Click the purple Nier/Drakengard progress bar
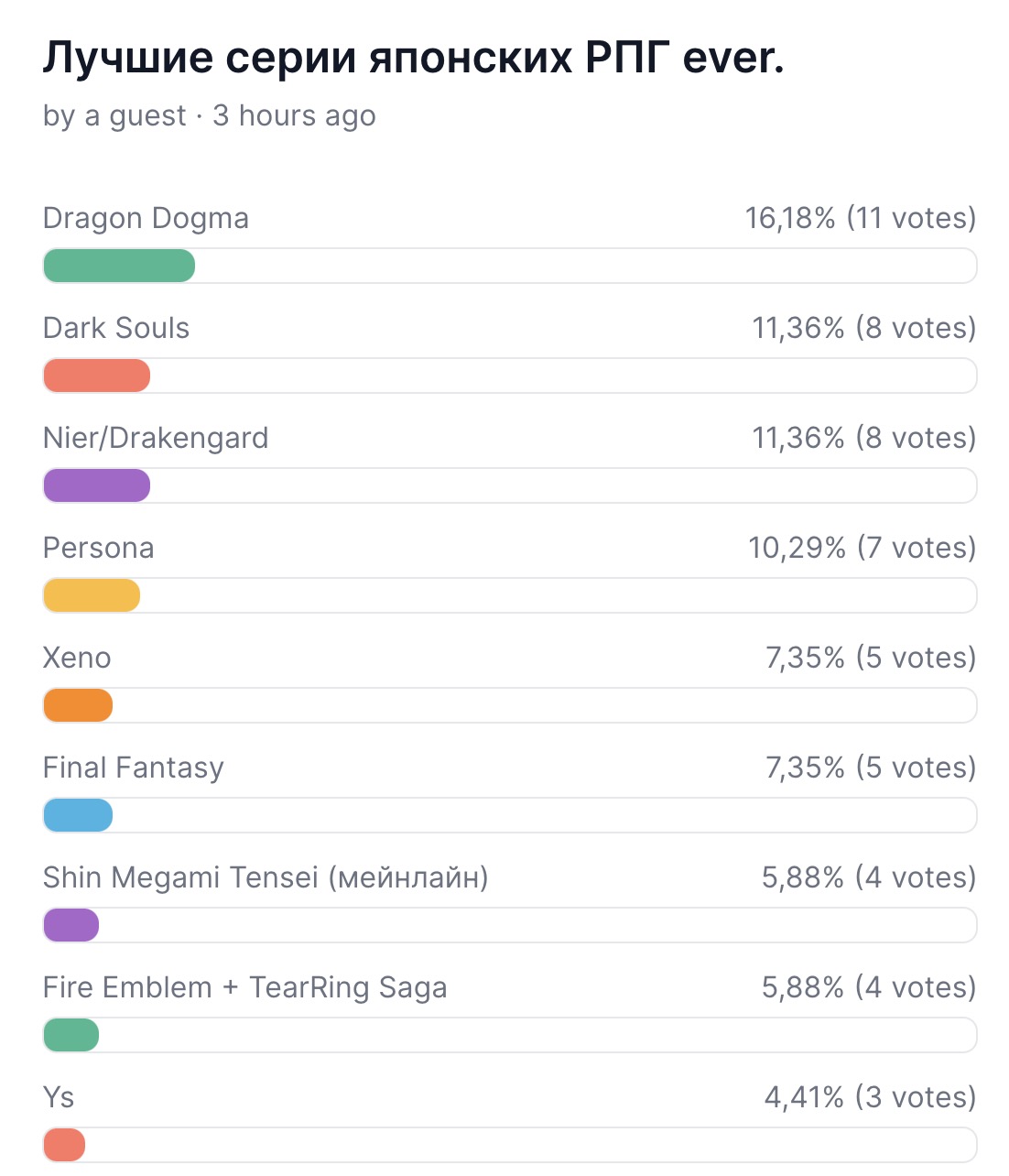This screenshot has height=1176, width=1009. (x=96, y=485)
